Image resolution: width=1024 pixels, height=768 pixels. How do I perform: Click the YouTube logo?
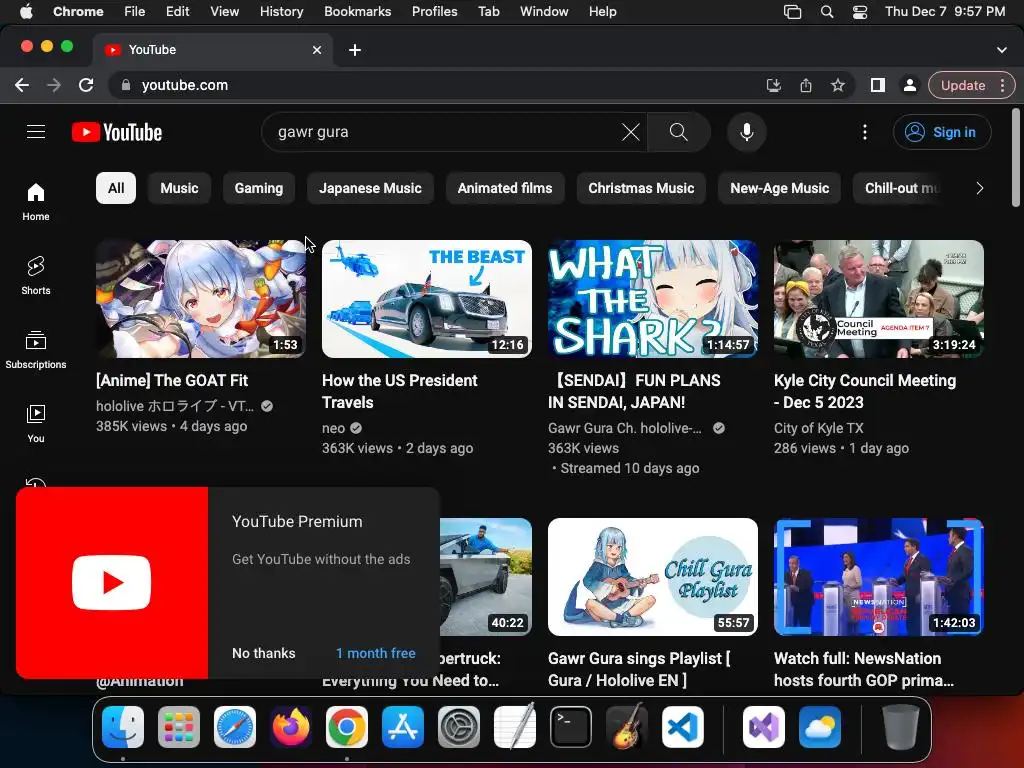pos(117,132)
